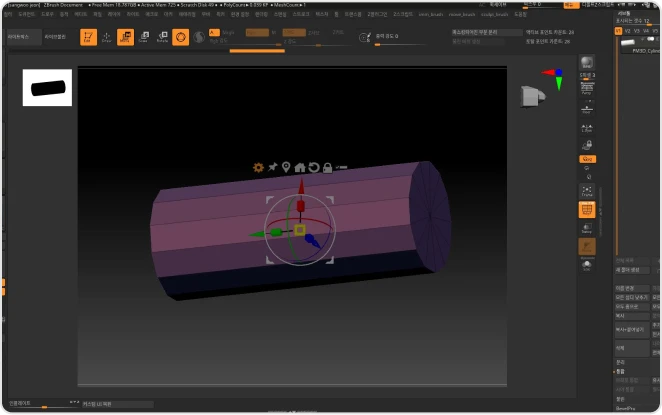Screen dimensions: 662x415
Task: Toggle the orange XYZ rotation button
Action: (x=587, y=159)
